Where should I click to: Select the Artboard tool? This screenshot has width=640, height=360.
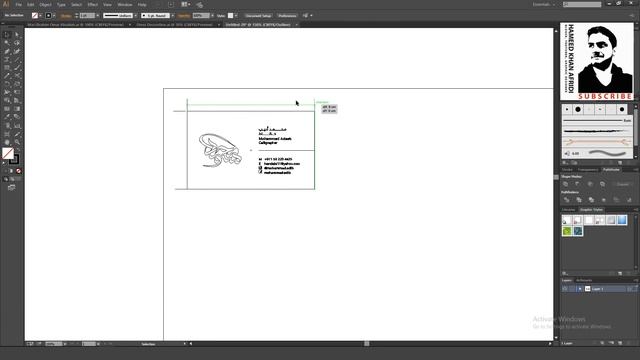7,134
